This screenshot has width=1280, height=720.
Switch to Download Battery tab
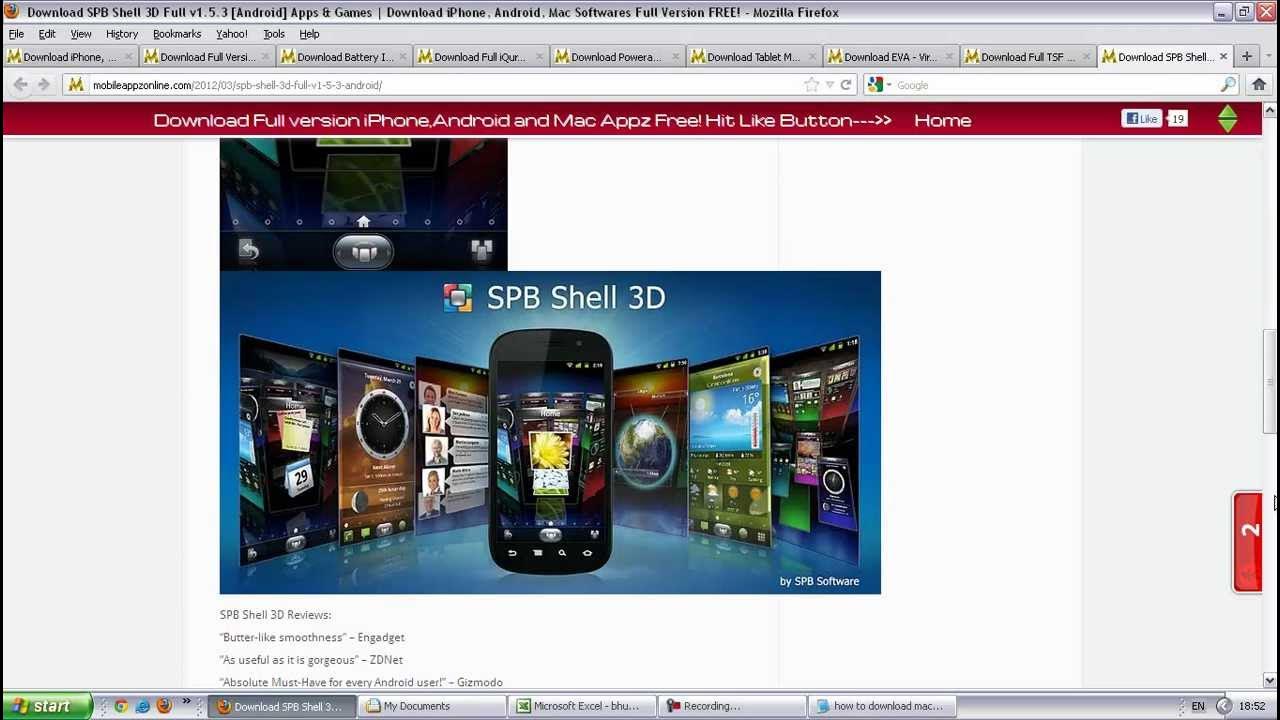(344, 57)
